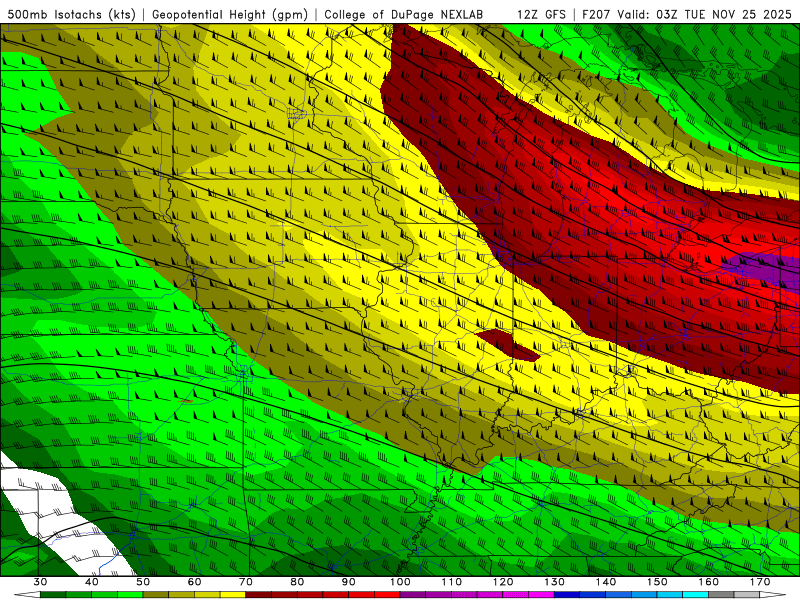Select the darkest green 30-35 kt swatch
This screenshot has width=800, height=600.
point(53,595)
